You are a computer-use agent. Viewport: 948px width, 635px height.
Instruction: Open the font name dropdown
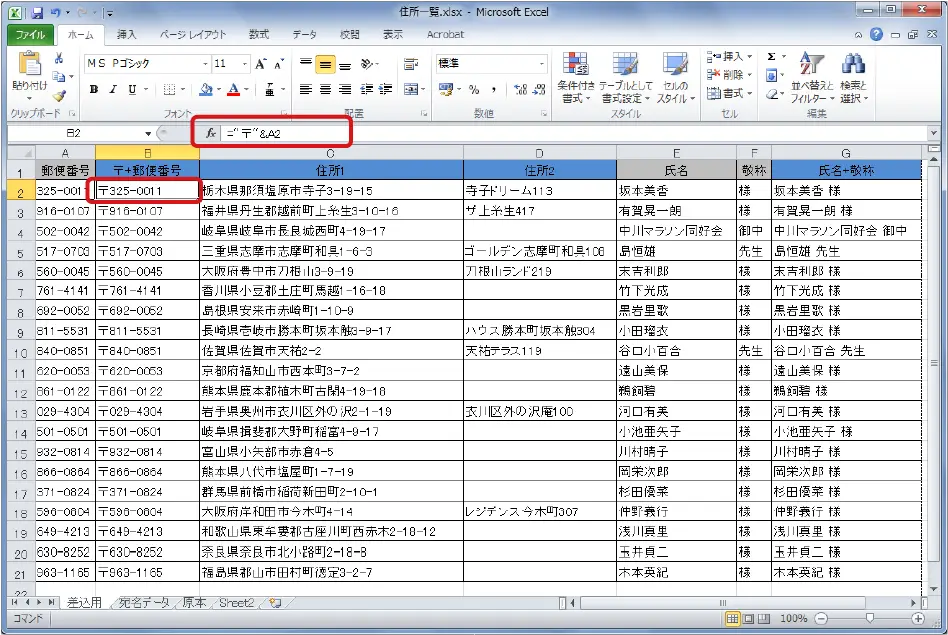205,64
